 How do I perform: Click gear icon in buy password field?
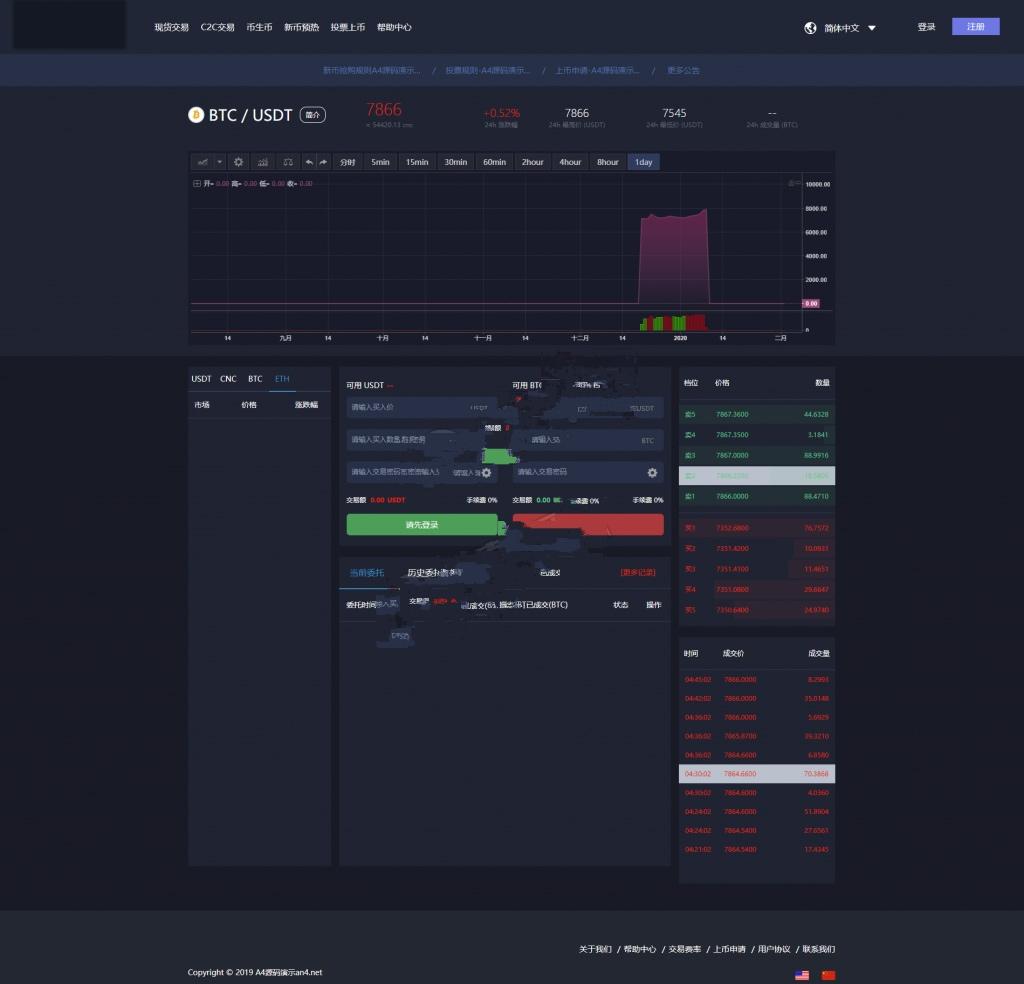[486, 473]
